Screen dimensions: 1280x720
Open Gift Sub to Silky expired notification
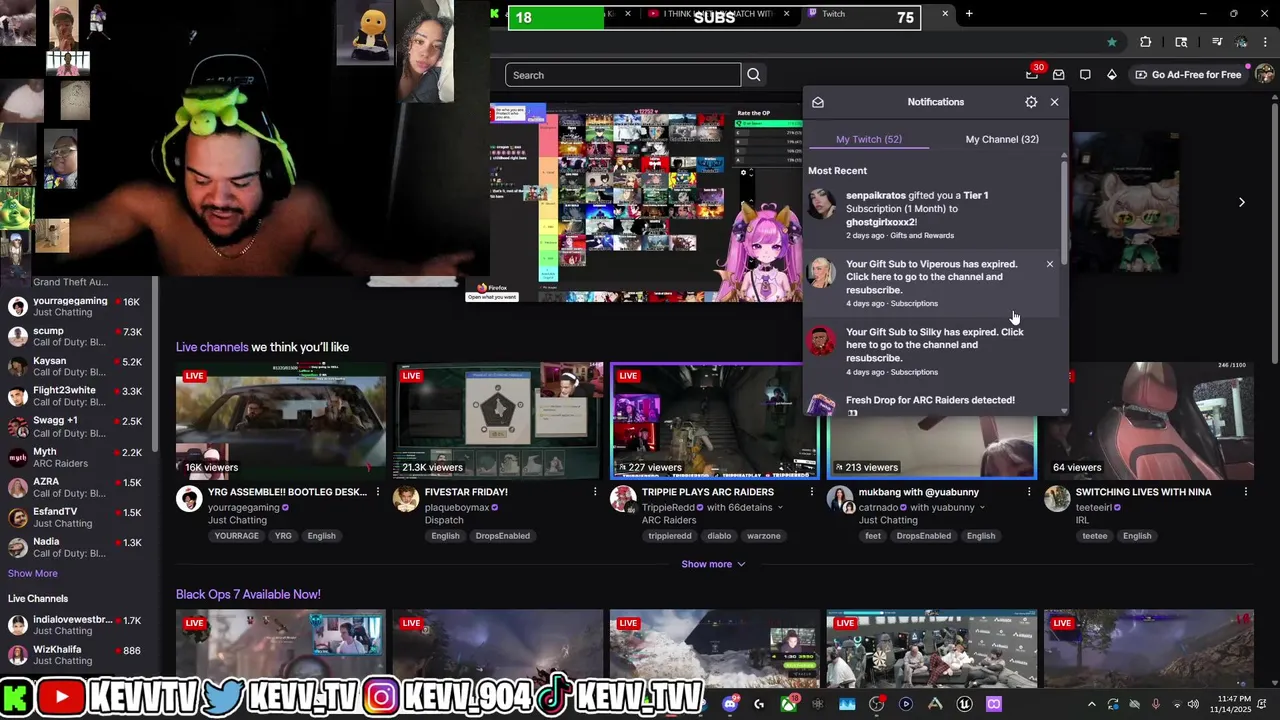[932, 351]
